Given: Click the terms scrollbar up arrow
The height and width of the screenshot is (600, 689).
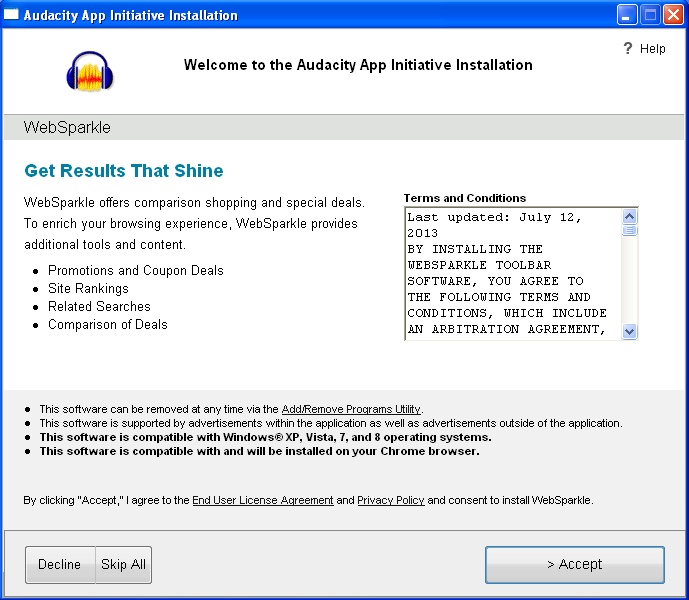Looking at the screenshot, I should coord(630,216).
